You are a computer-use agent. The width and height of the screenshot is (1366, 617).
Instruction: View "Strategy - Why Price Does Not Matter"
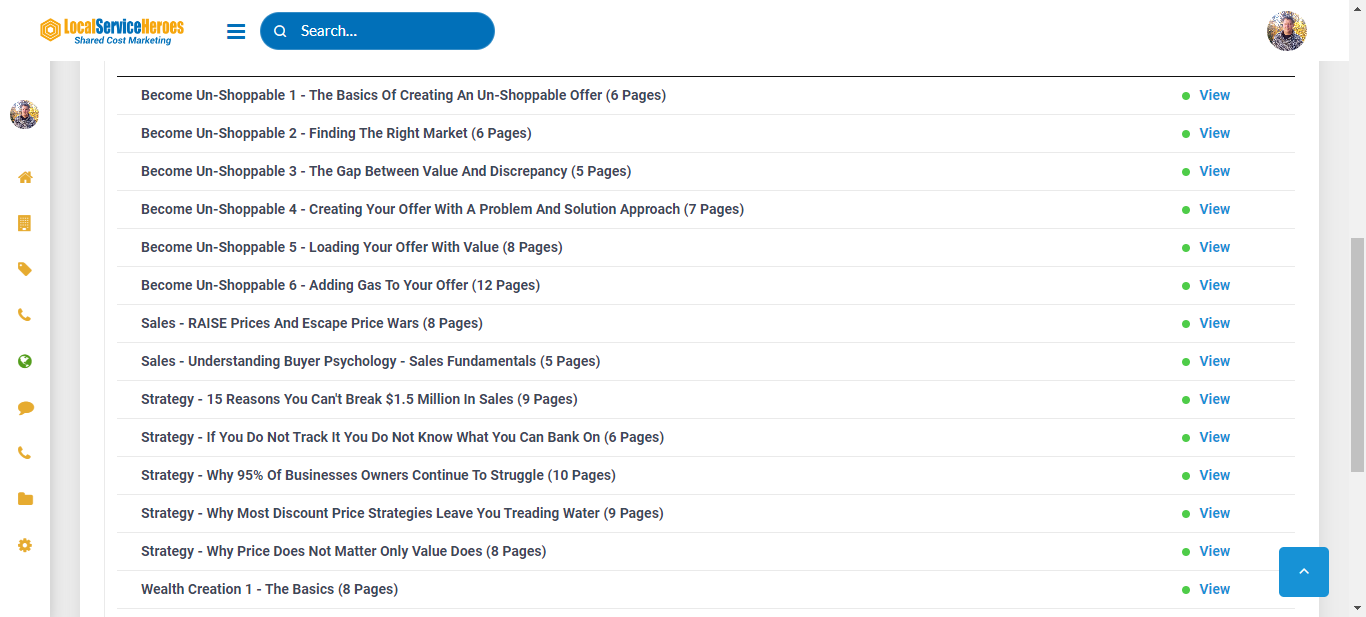pos(1214,551)
